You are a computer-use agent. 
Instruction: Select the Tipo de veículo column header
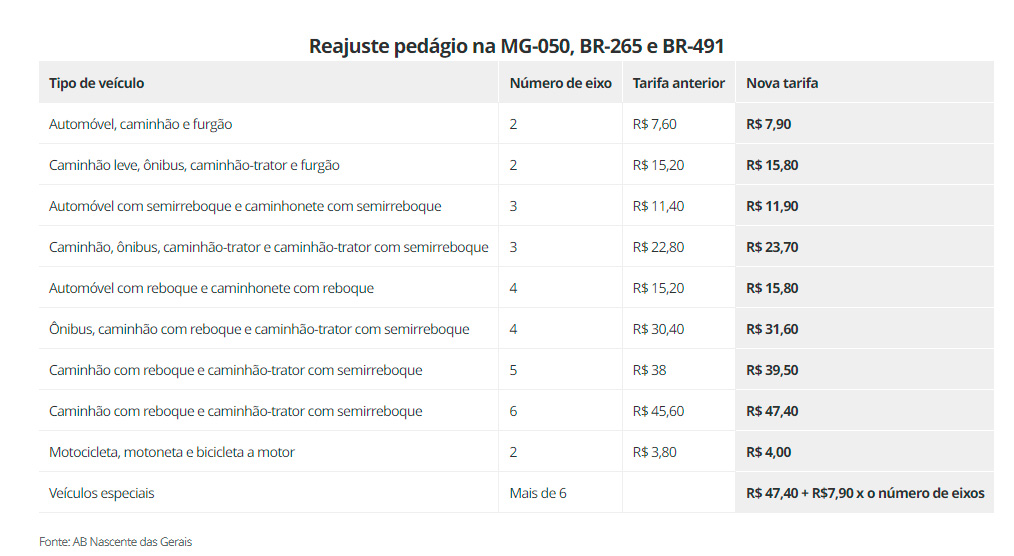(96, 83)
